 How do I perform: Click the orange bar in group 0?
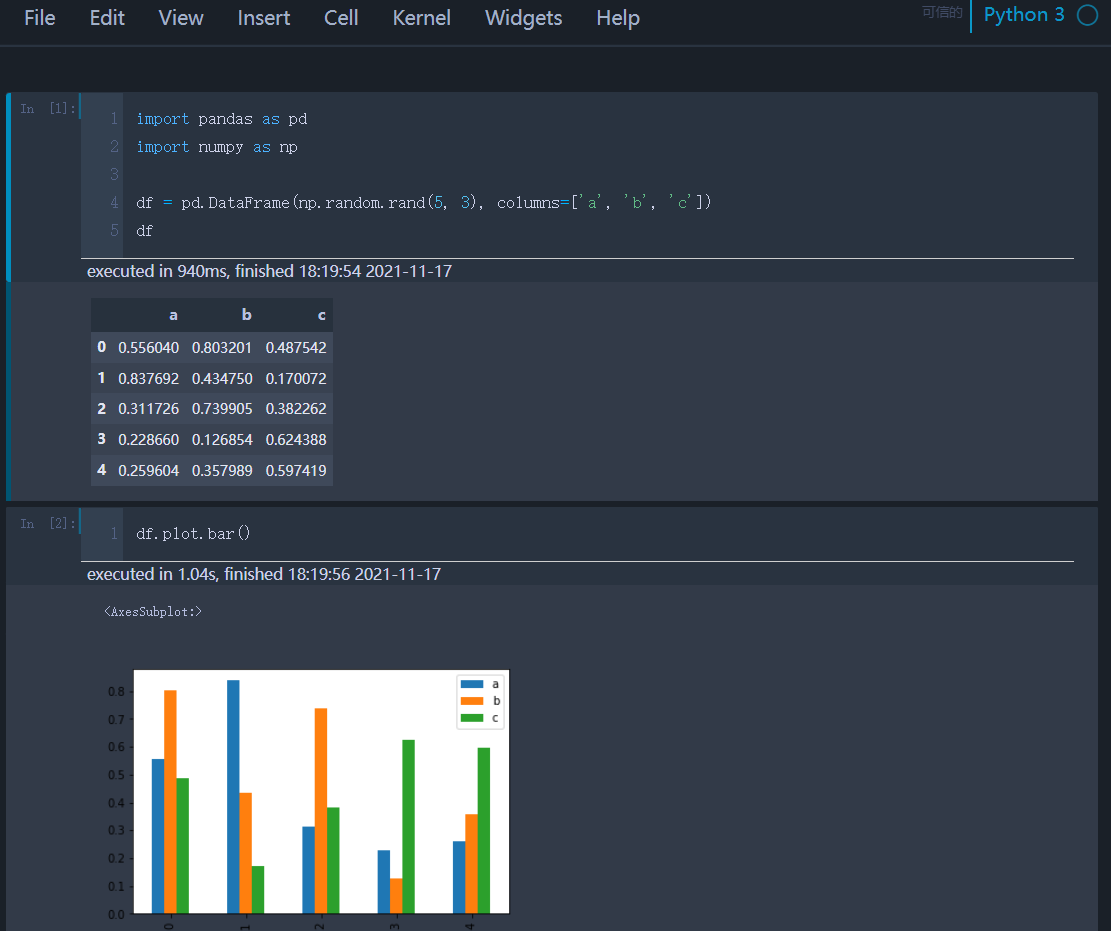(170, 801)
